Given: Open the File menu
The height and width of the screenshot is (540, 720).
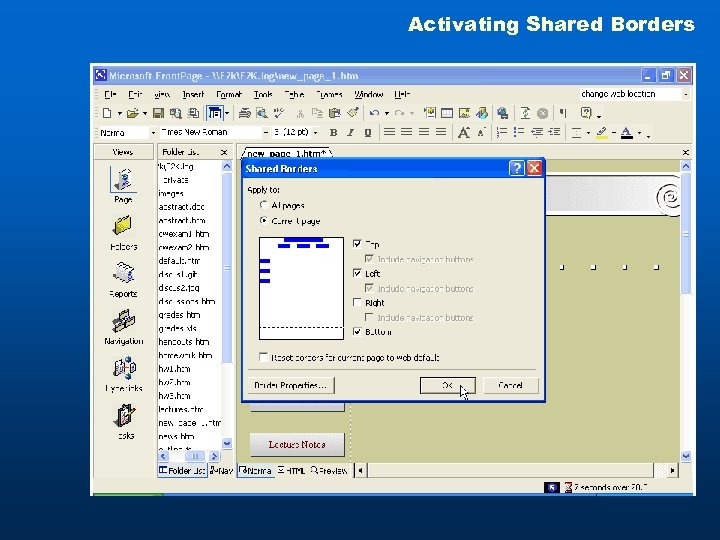Looking at the screenshot, I should [x=110, y=95].
